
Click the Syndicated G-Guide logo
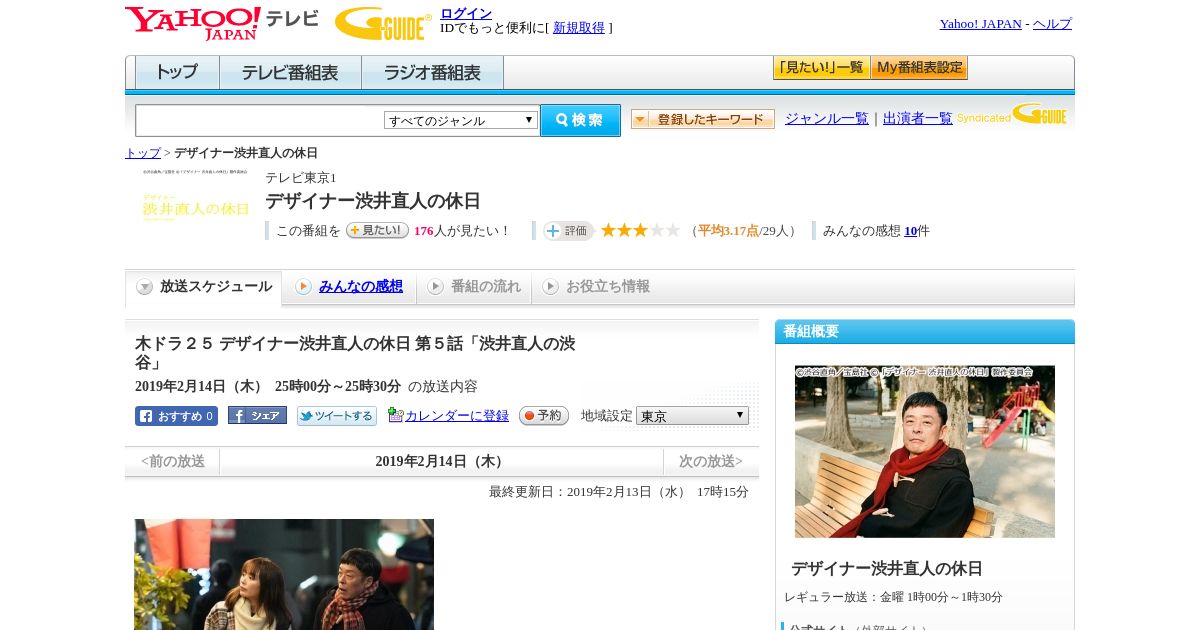point(1011,115)
